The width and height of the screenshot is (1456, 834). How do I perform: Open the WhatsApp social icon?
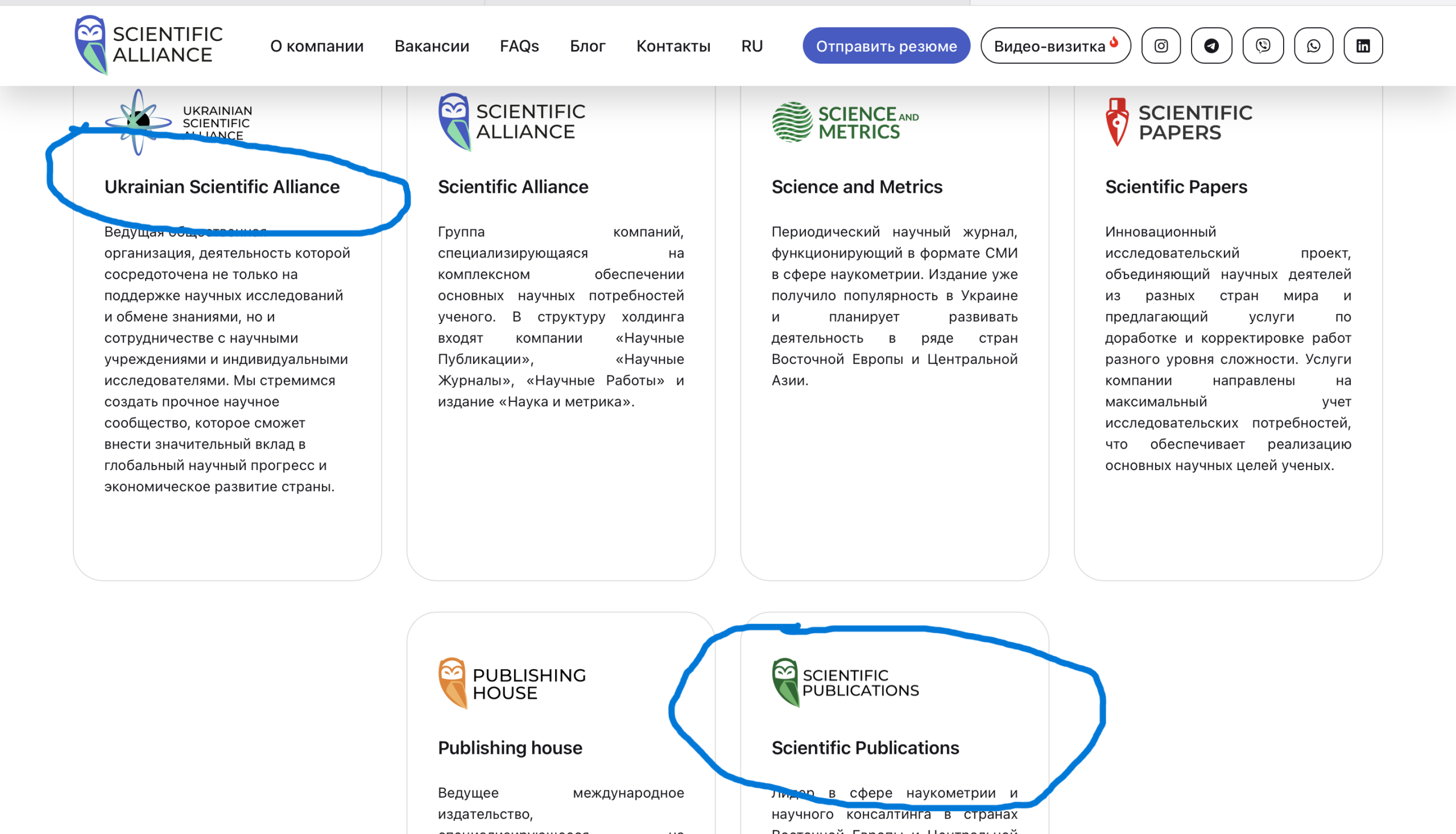pos(1313,46)
